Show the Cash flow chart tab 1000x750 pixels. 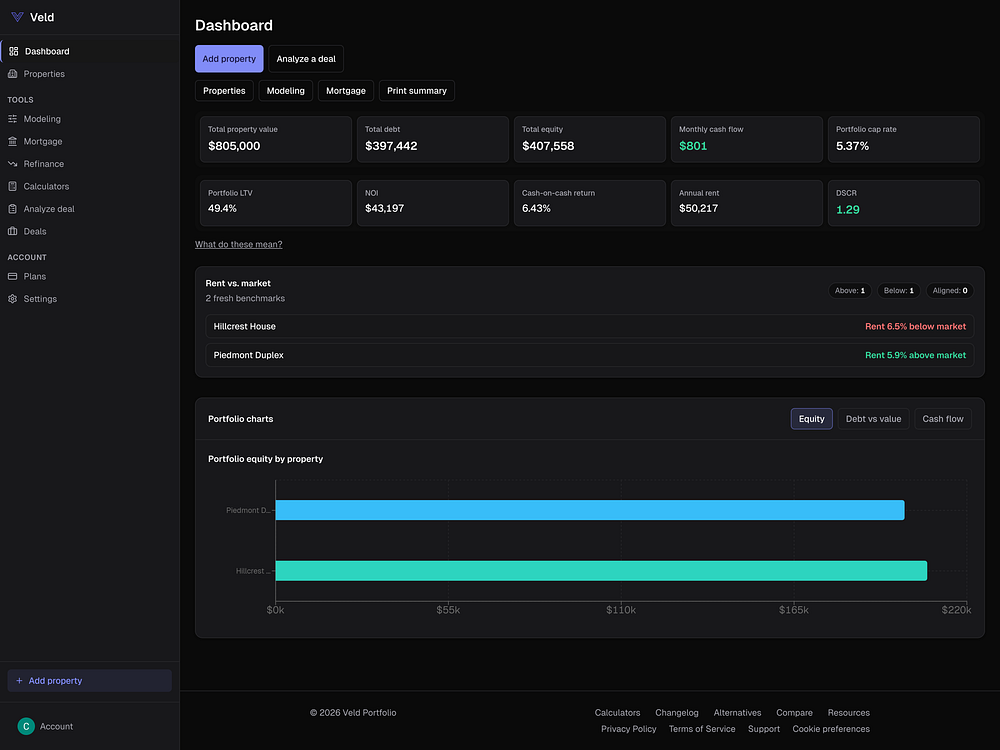(x=942, y=419)
